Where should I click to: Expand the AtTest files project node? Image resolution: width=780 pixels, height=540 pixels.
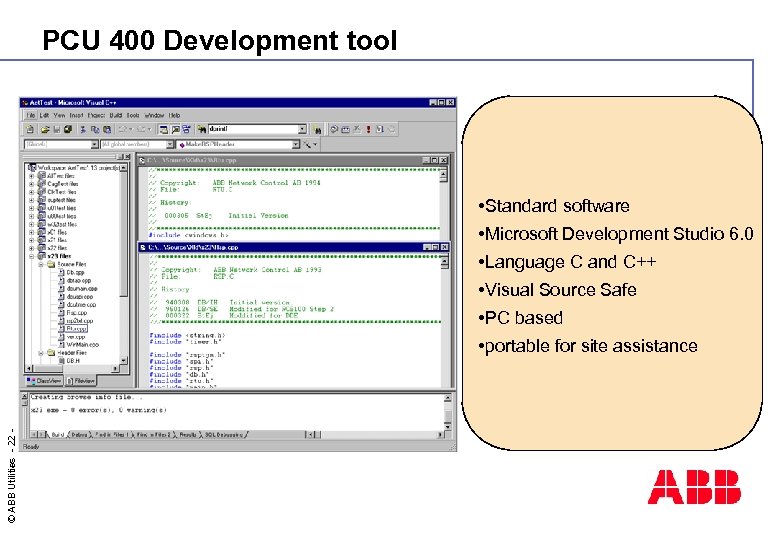click(x=31, y=176)
